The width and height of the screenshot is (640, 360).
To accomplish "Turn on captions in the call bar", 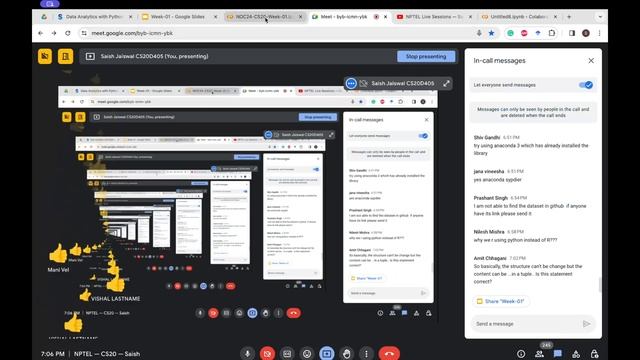I will point(287,353).
